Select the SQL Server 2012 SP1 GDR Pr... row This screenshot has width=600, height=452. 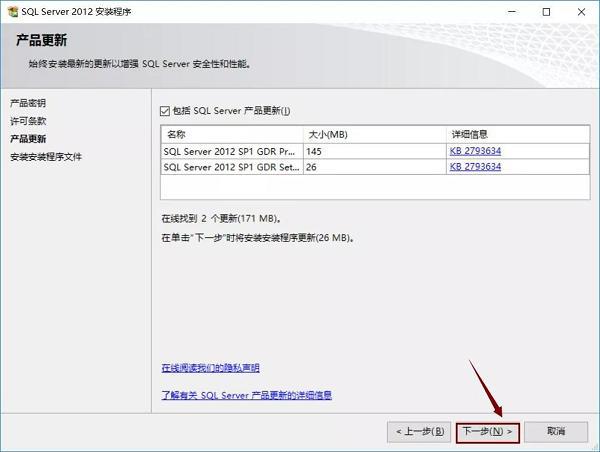pyautogui.click(x=230, y=151)
